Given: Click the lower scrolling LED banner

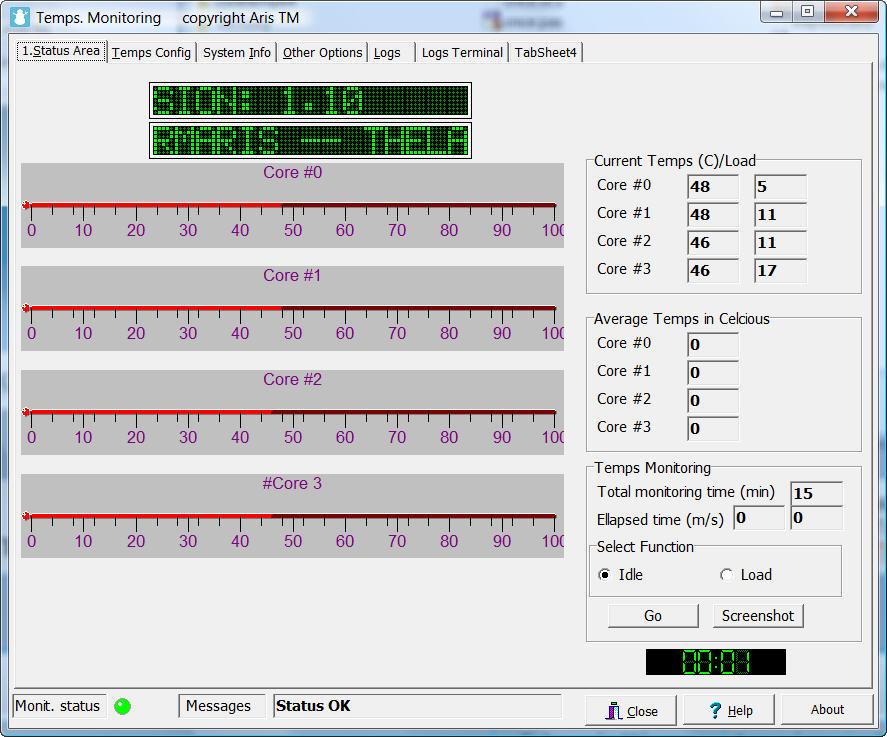Looking at the screenshot, I should pos(310,140).
